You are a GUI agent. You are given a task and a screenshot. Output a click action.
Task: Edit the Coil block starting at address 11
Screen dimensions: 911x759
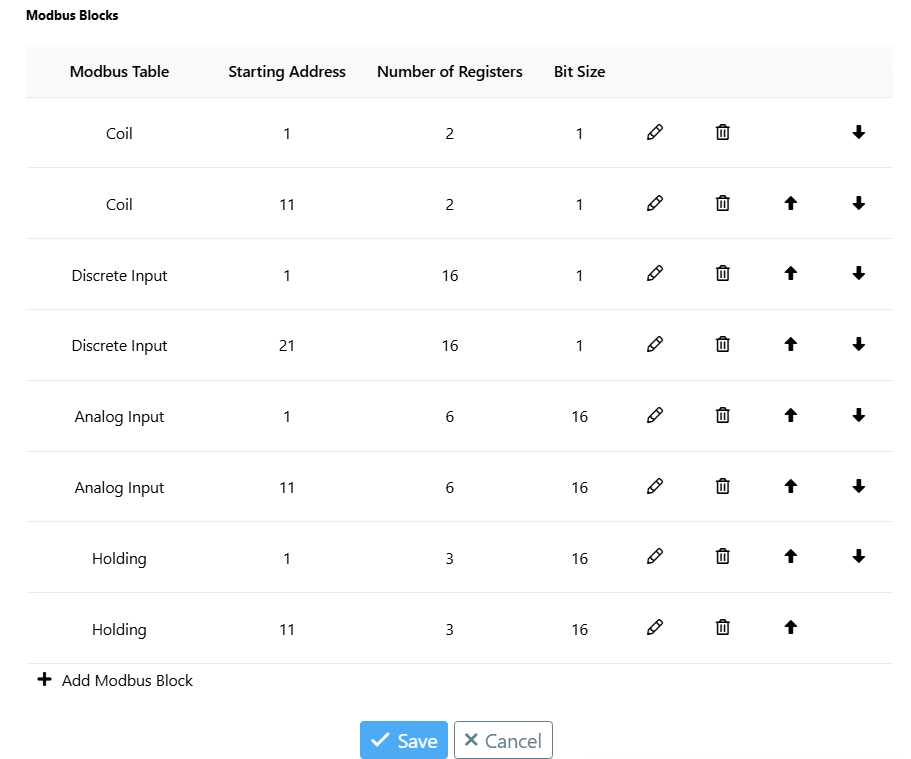tap(655, 203)
